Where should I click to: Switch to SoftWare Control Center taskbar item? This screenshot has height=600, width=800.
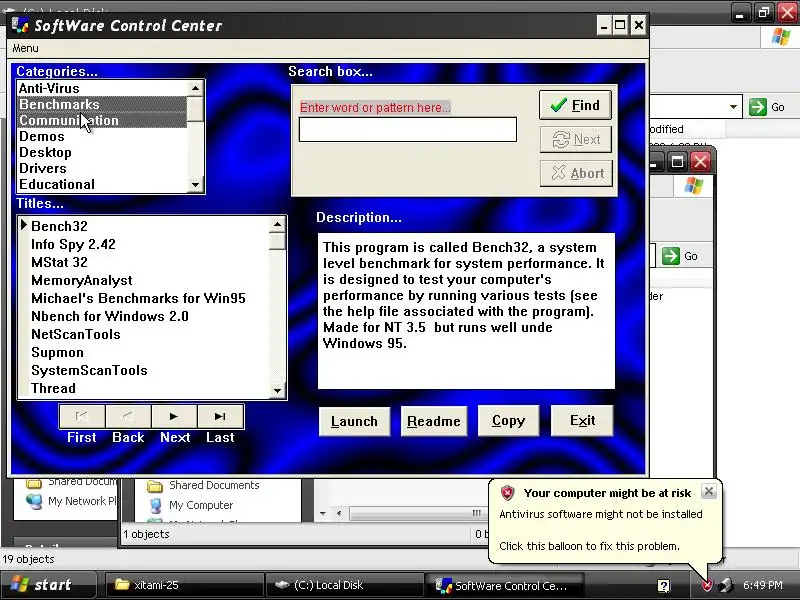coord(506,585)
